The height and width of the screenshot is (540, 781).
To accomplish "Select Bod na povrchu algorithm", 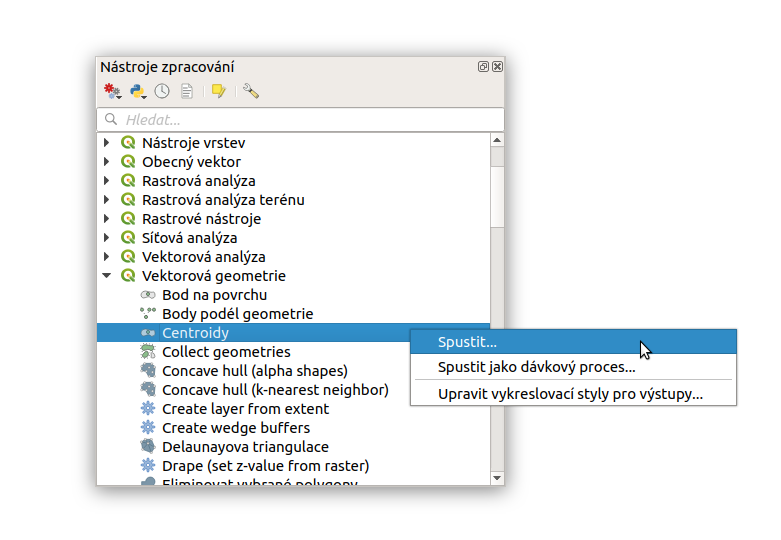I will tap(293, 294).
